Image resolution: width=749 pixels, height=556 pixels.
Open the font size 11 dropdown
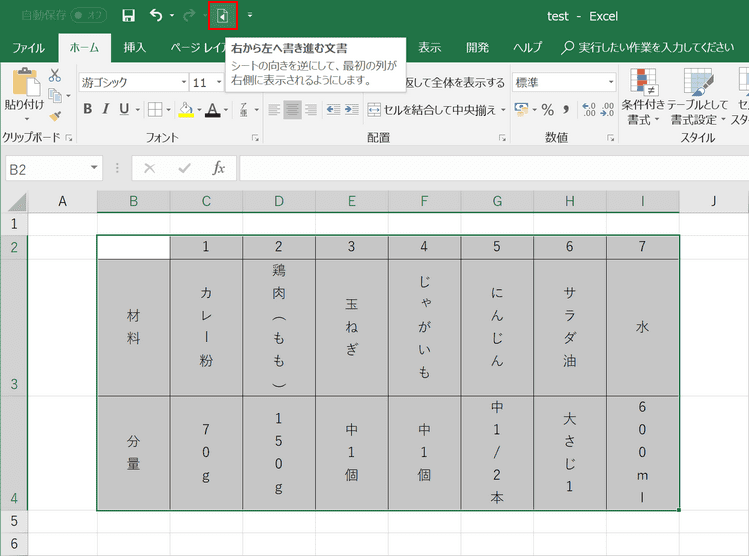pos(219,82)
